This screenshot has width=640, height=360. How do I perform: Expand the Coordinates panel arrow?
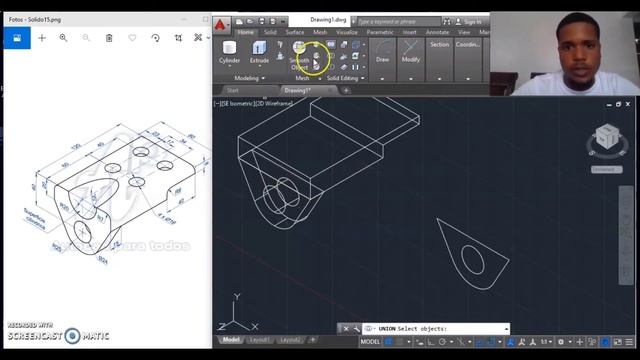pos(468,78)
